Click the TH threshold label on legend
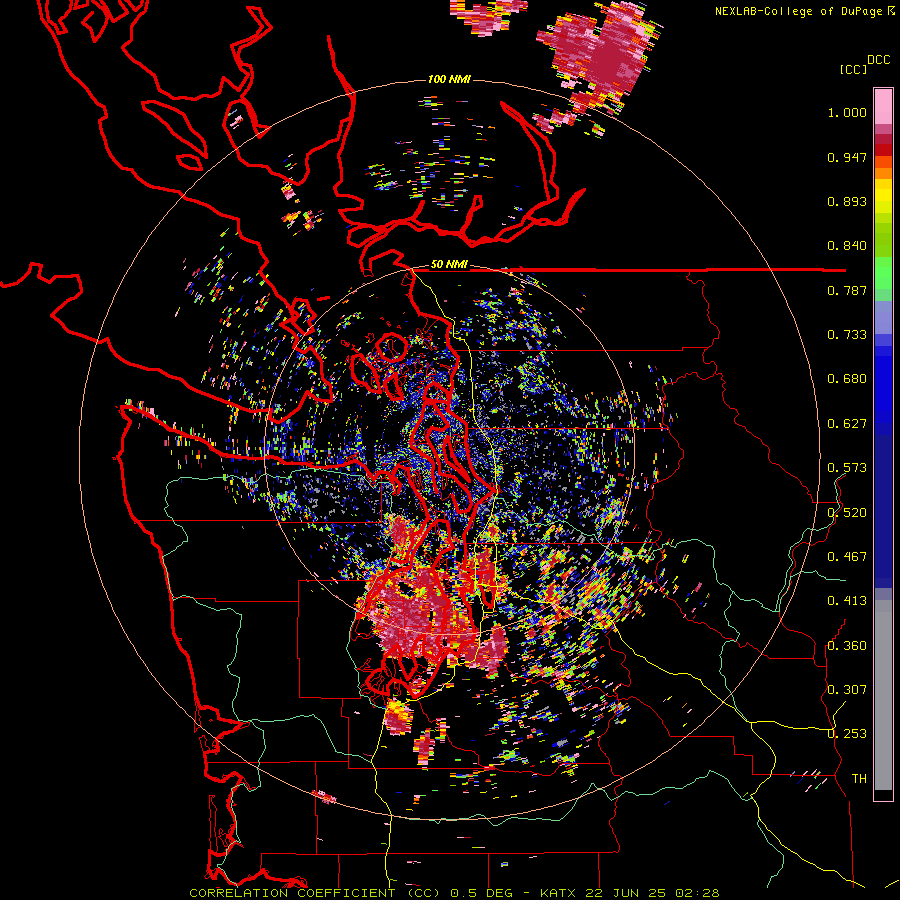This screenshot has width=900, height=900. (859, 779)
